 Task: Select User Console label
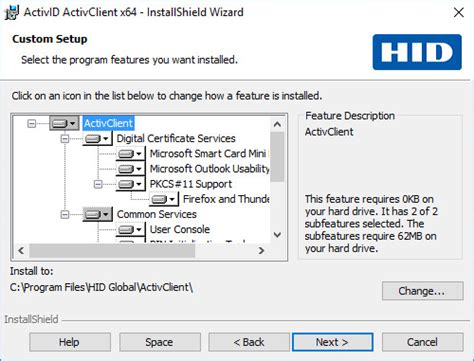tap(180, 229)
